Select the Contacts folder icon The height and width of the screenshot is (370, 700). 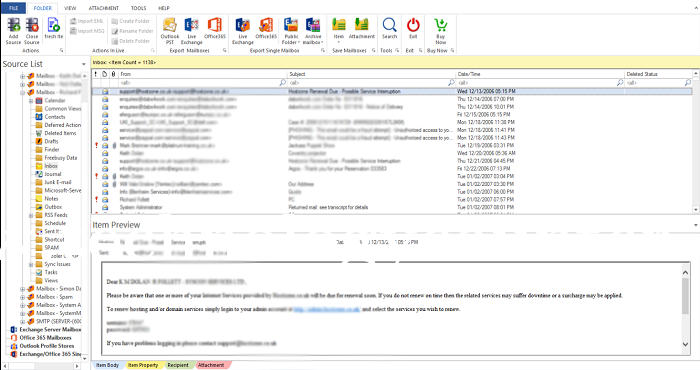[x=39, y=116]
